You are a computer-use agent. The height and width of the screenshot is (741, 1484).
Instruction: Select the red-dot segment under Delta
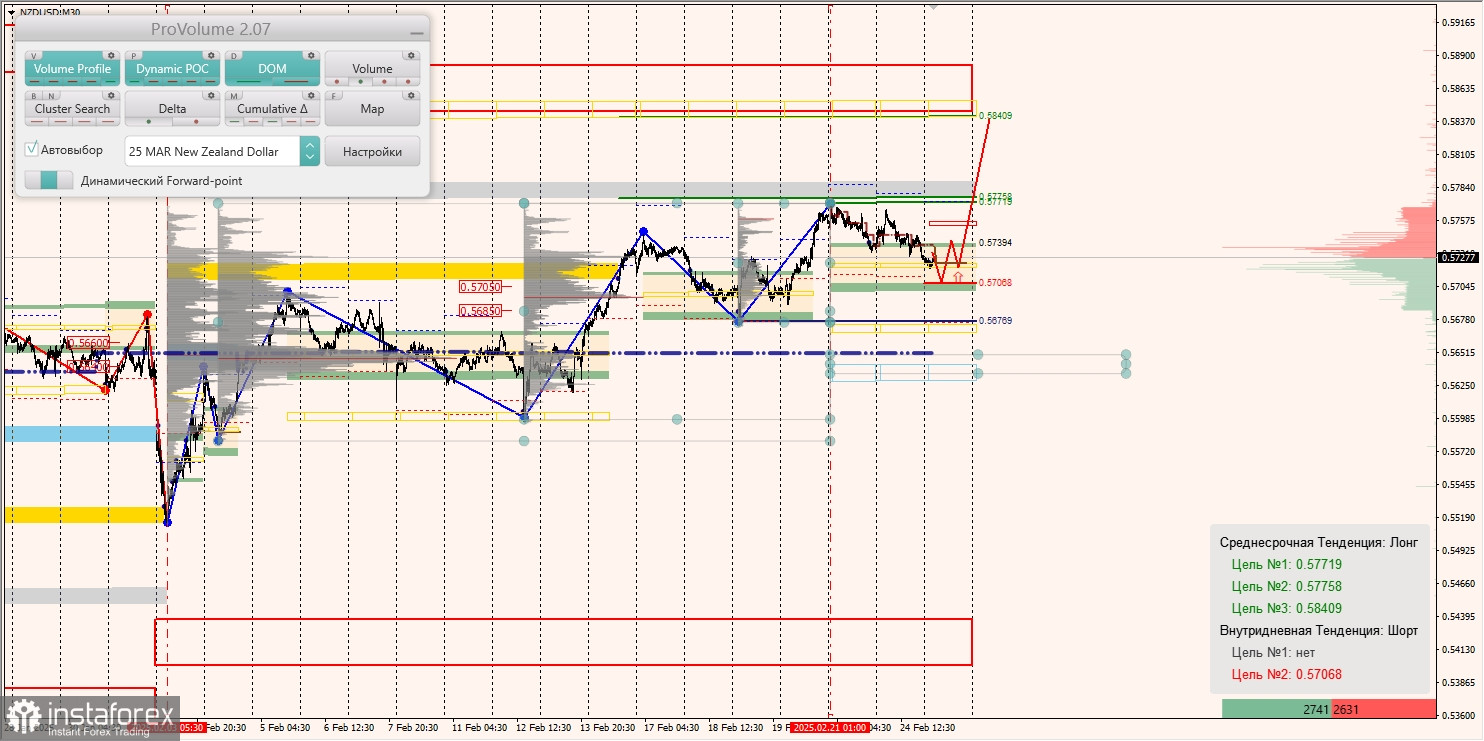pyautogui.click(x=196, y=122)
